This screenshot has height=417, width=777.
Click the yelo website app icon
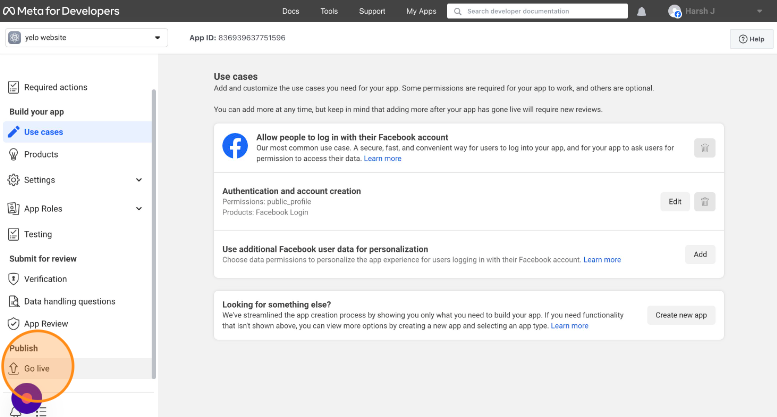14,38
